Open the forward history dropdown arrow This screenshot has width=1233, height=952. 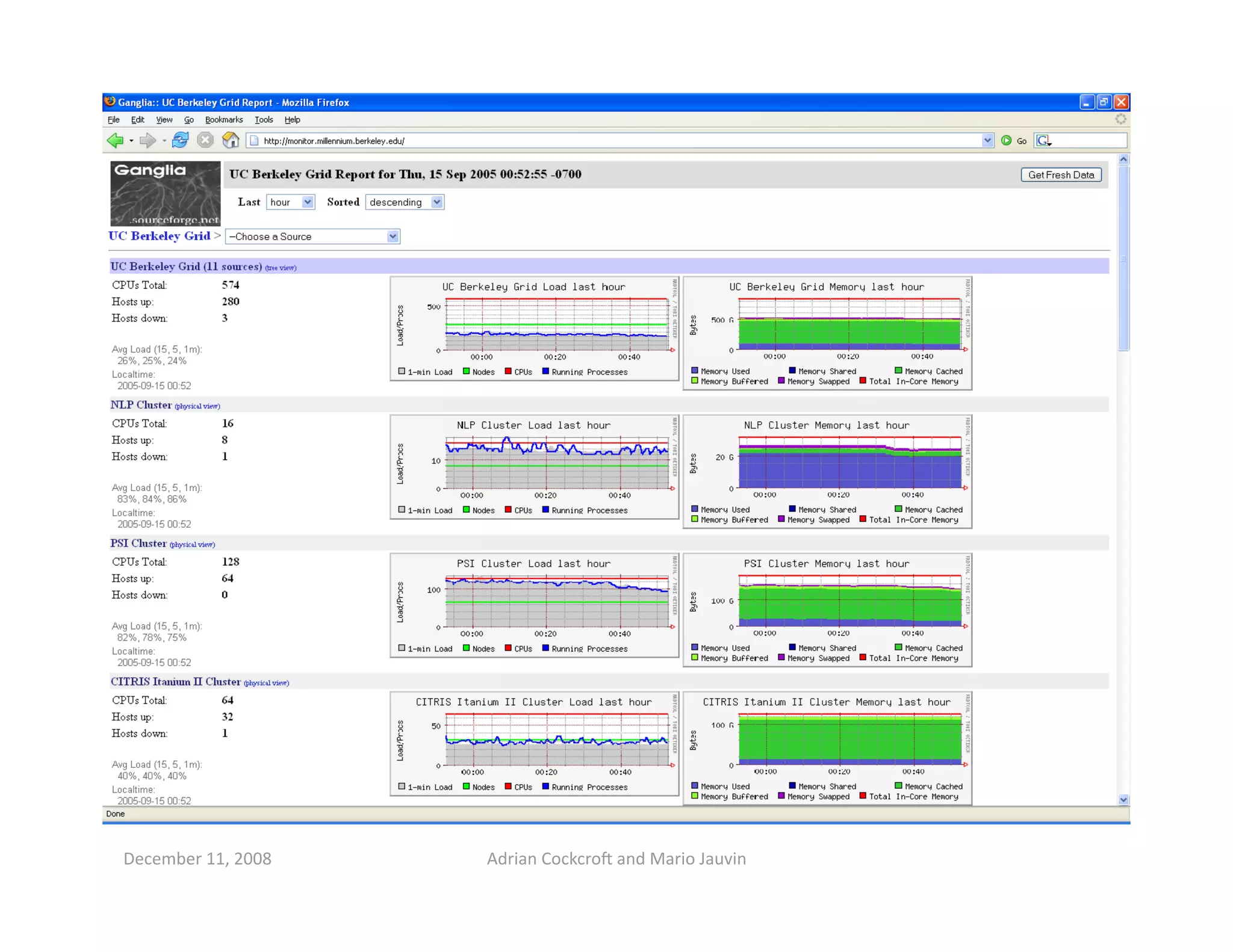164,141
